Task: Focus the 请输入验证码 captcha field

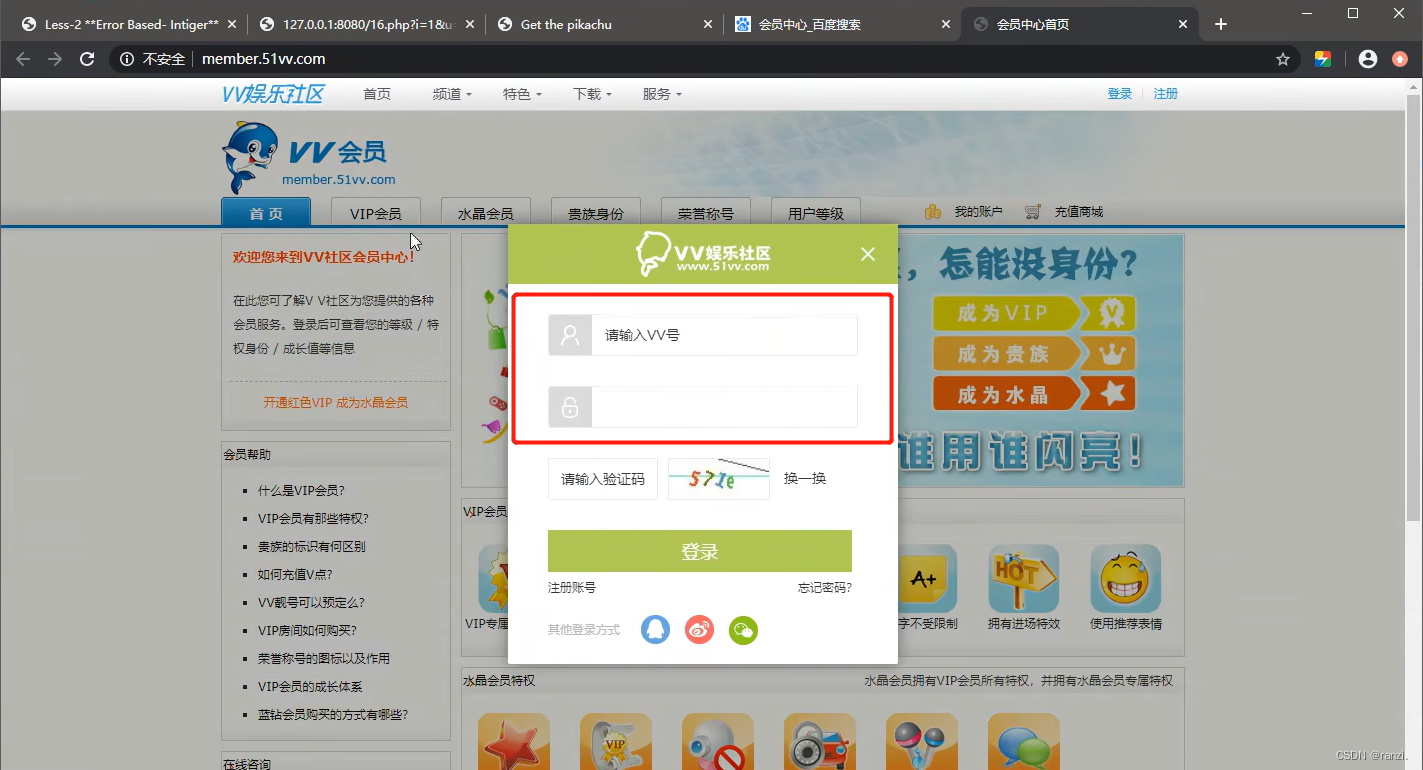Action: pyautogui.click(x=603, y=479)
